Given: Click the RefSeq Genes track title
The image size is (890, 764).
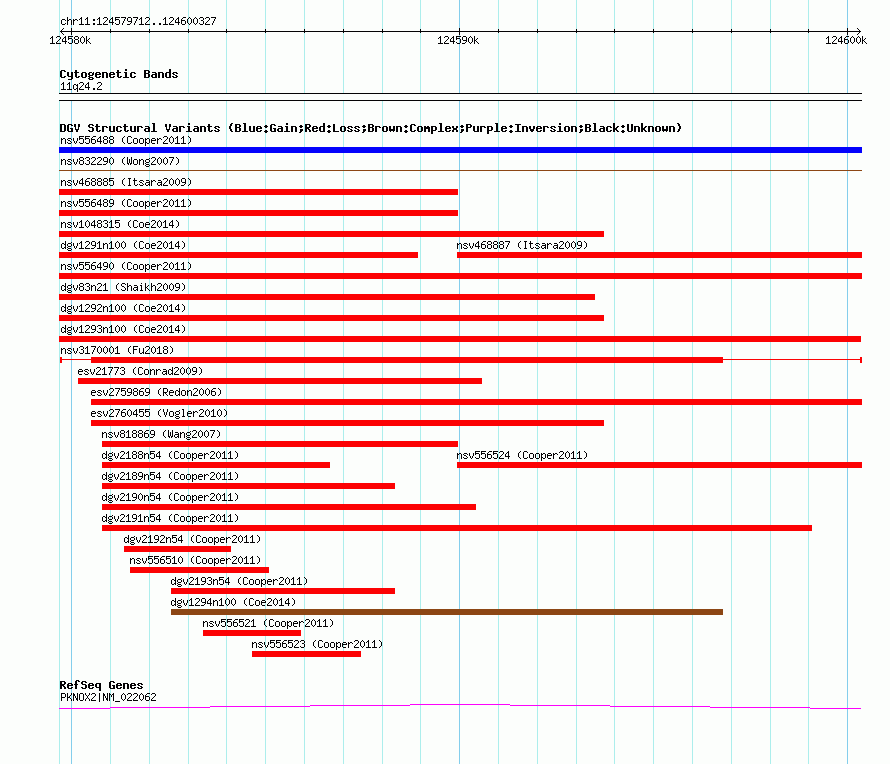Looking at the screenshot, I should click(x=101, y=685).
